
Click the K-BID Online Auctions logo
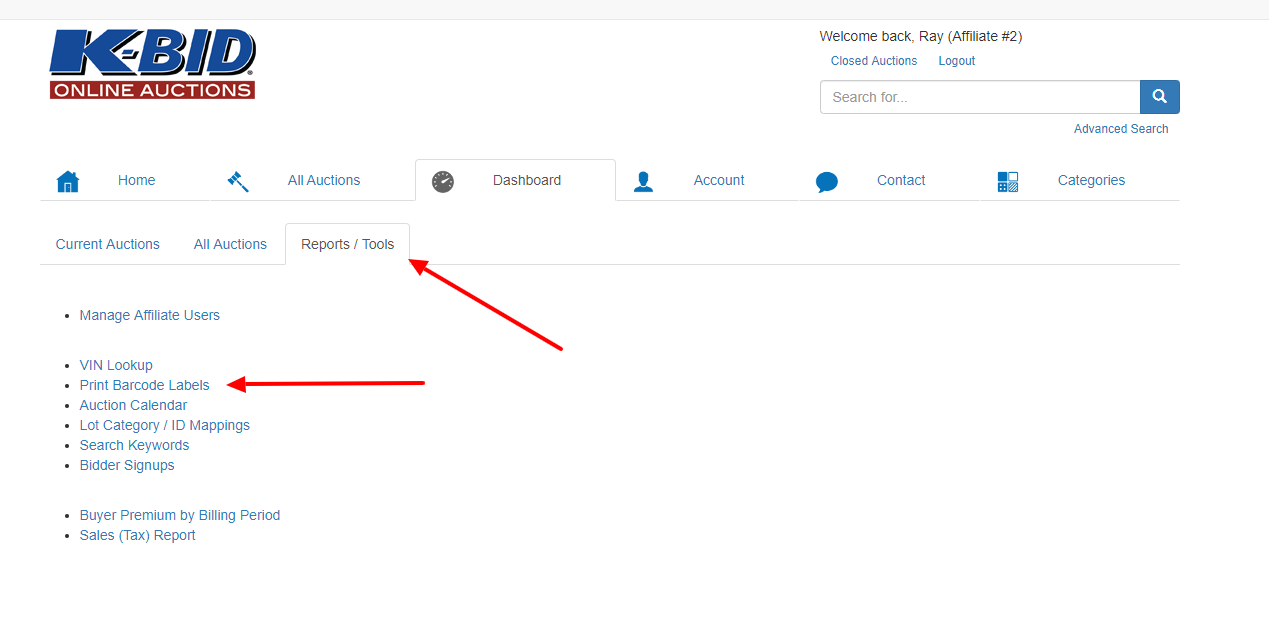152,64
